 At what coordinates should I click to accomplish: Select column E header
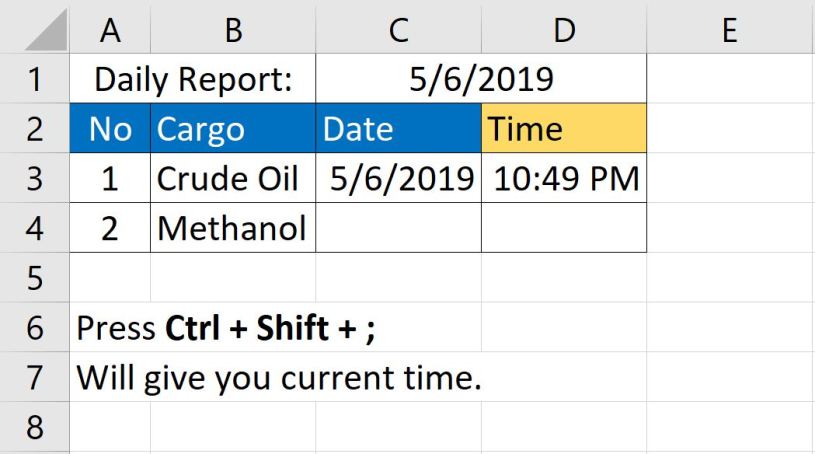729,30
